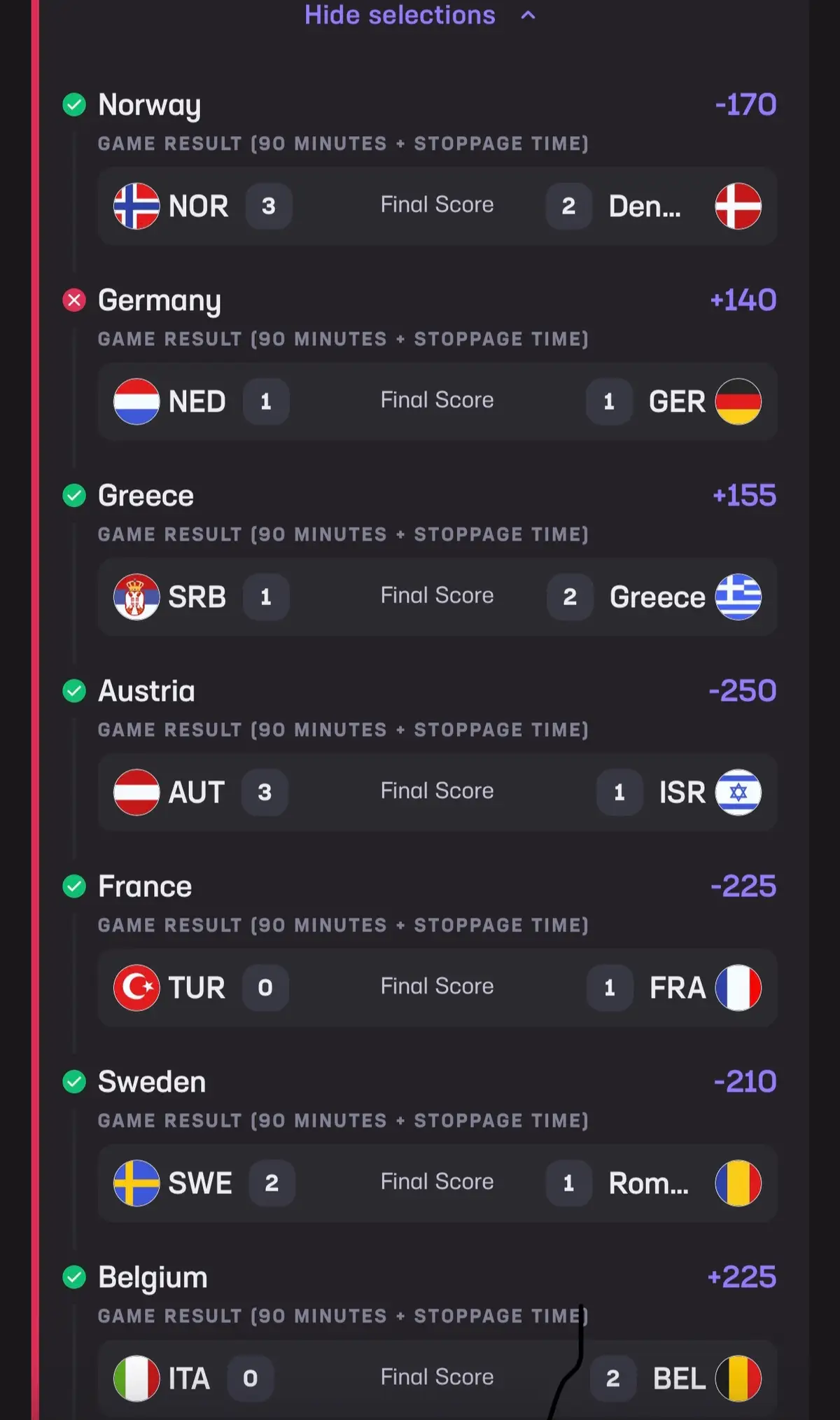Viewport: 840px width, 1420px height.
Task: Tap the Serbia flag icon
Action: point(136,597)
